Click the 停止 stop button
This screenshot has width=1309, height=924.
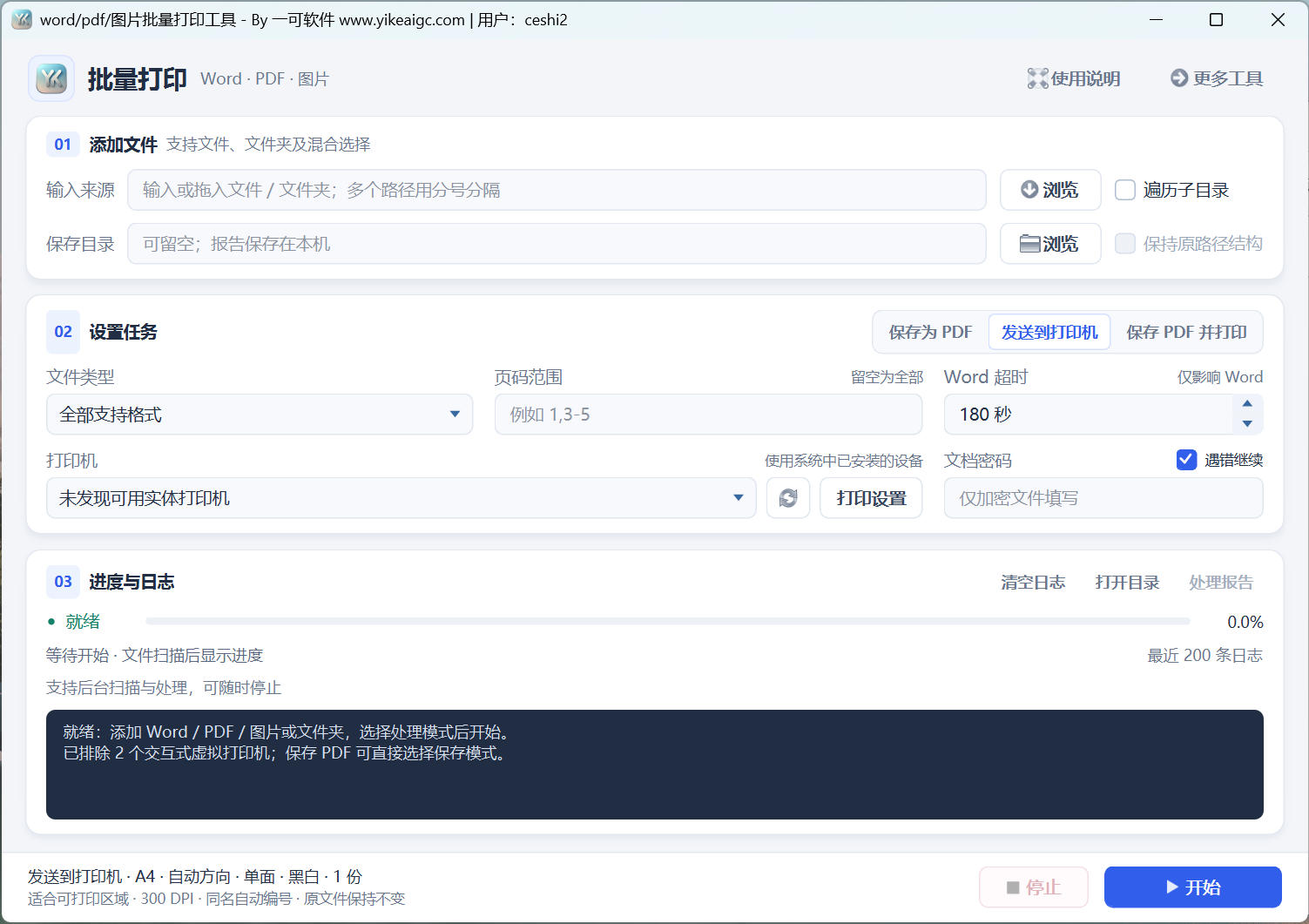coord(1034,887)
